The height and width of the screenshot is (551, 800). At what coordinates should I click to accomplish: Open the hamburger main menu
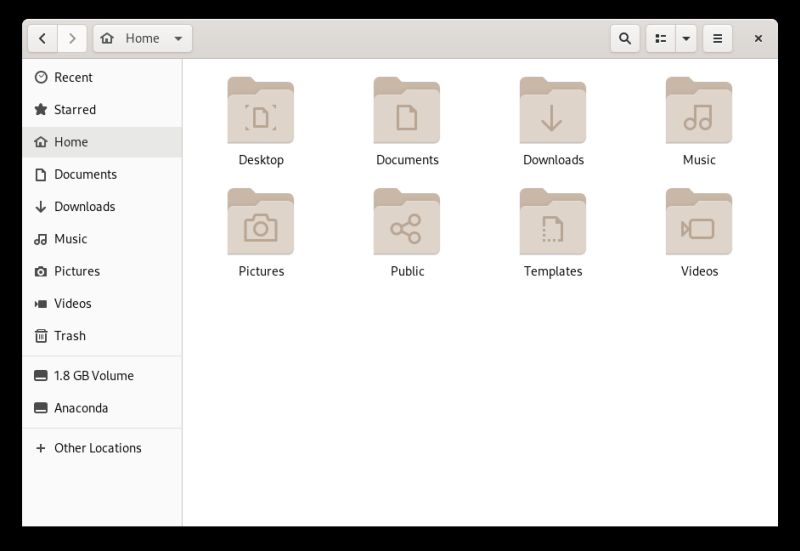[717, 38]
